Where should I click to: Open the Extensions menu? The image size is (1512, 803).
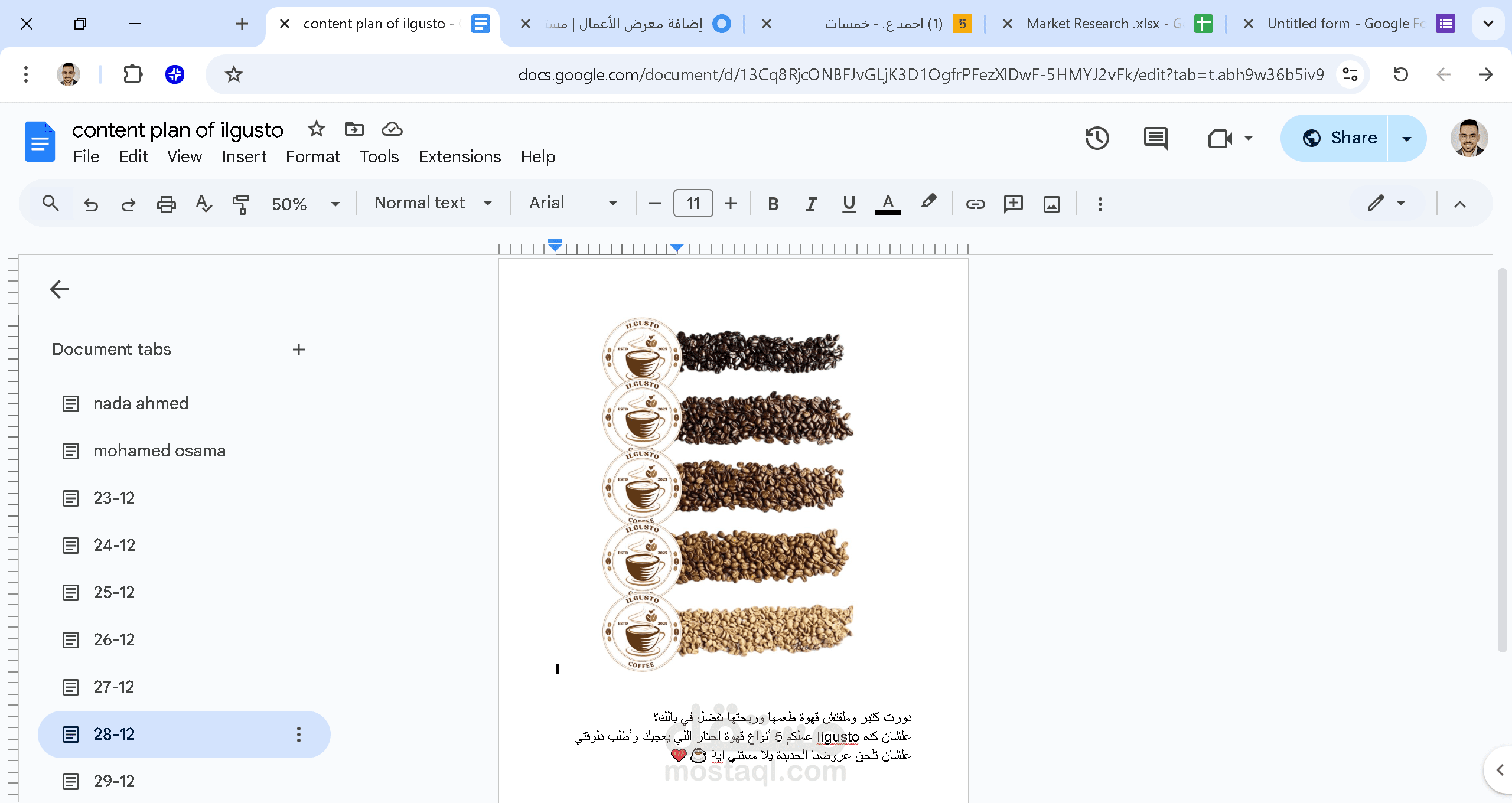pyautogui.click(x=460, y=156)
